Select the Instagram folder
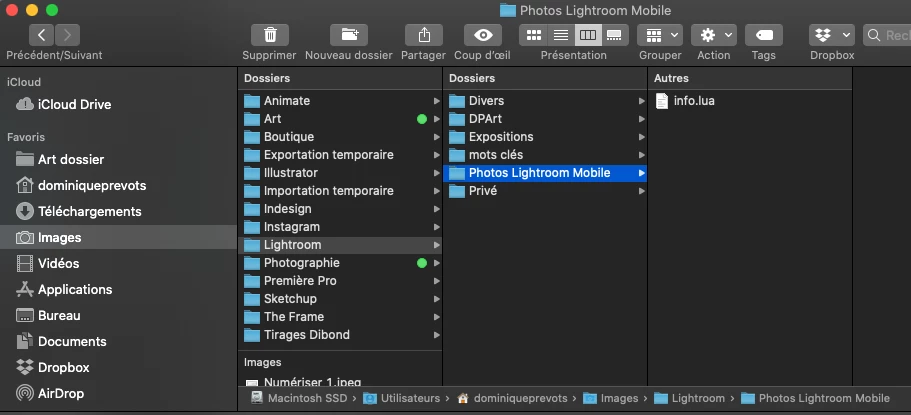Screen dimensions: 911x415 coord(340,227)
